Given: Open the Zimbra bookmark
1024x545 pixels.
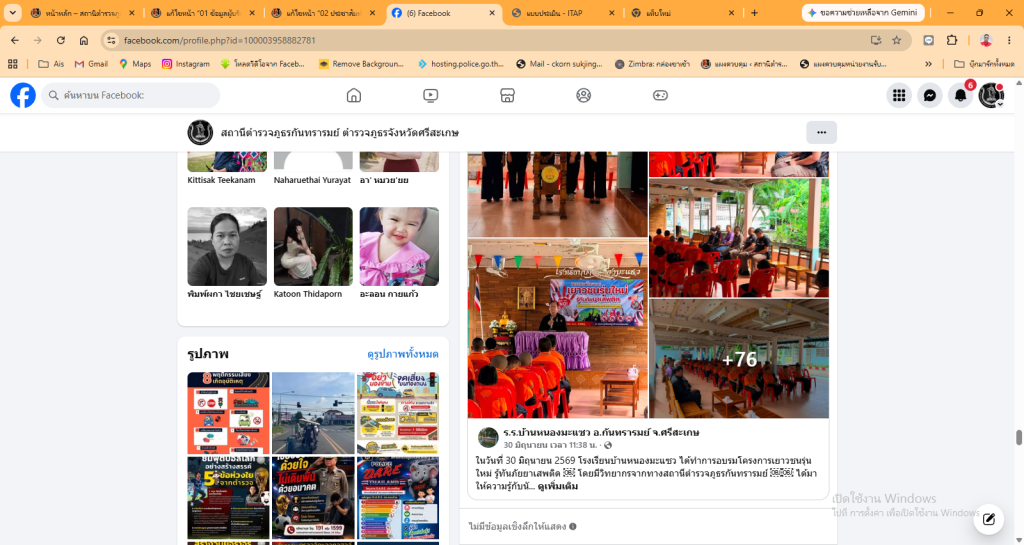Looking at the screenshot, I should [x=652, y=64].
